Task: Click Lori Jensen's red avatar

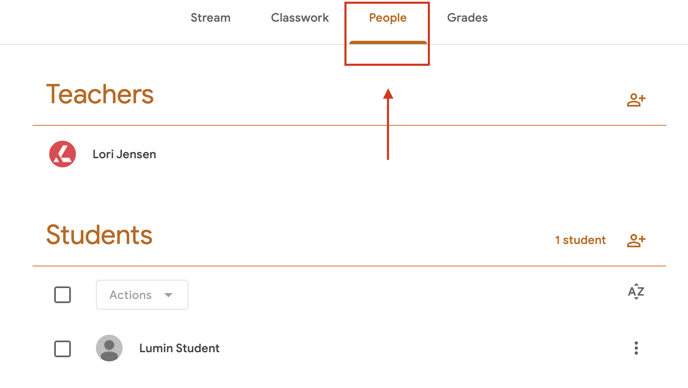Action: 62,154
